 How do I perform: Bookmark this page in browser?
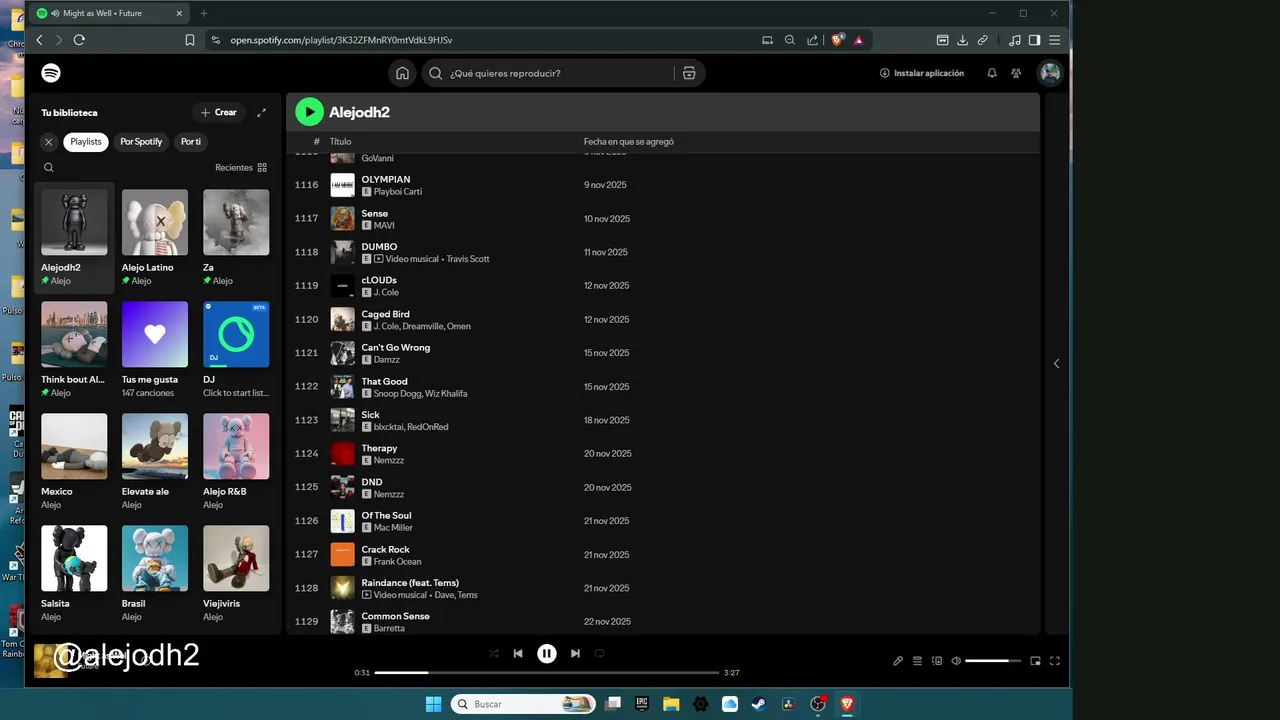click(x=190, y=40)
